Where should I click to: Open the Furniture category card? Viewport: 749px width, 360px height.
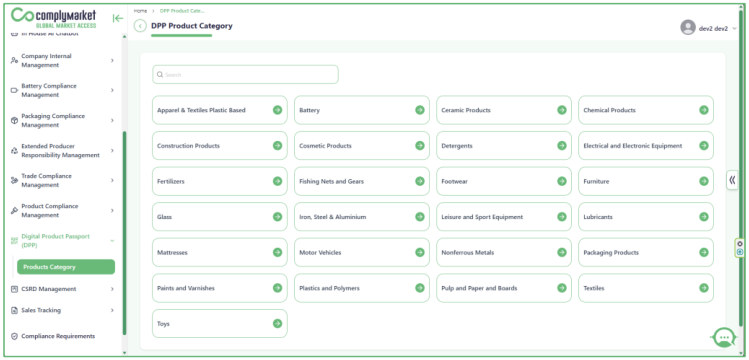[646, 181]
